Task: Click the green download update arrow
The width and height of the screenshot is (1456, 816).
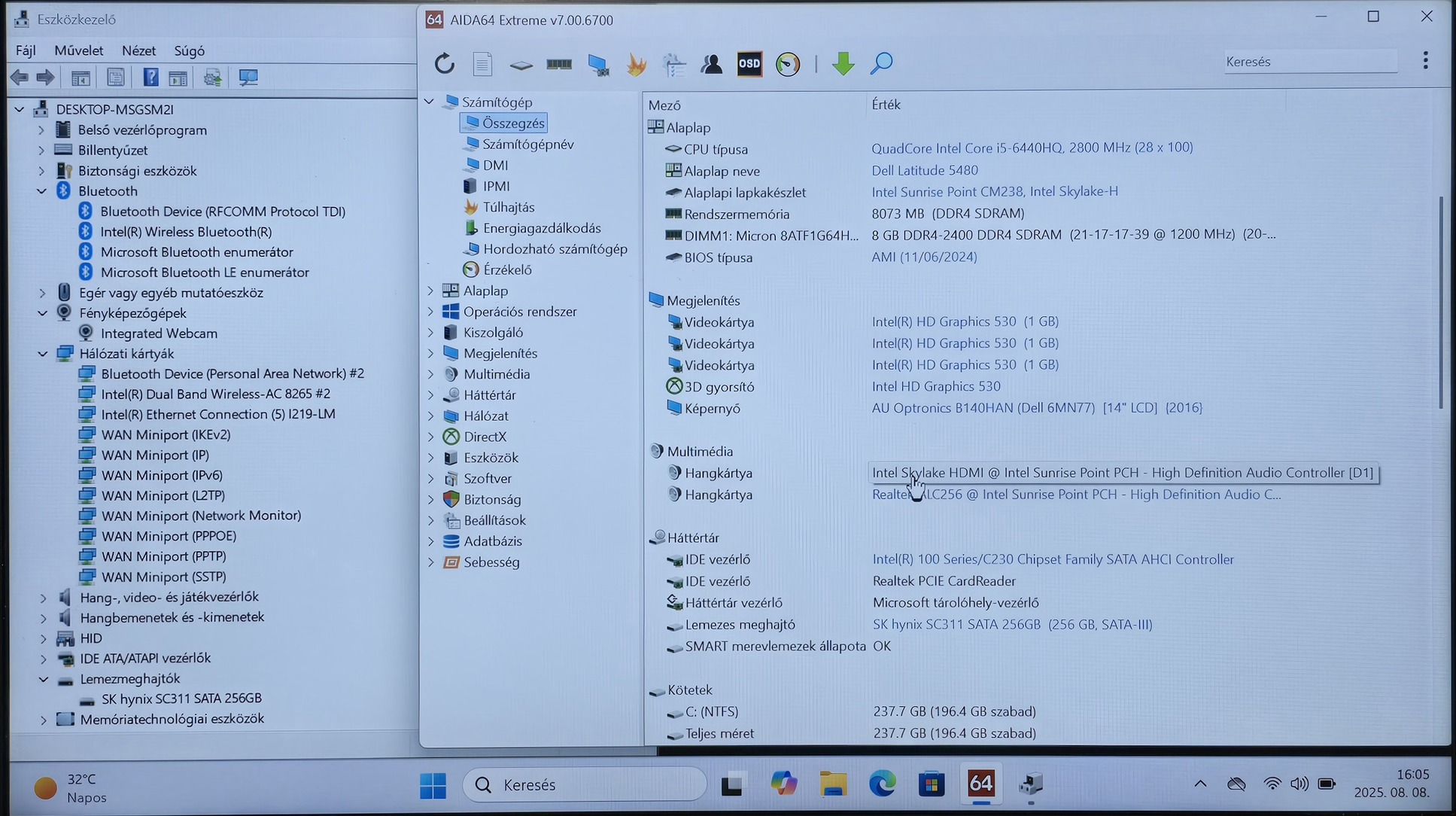Action: pyautogui.click(x=843, y=64)
